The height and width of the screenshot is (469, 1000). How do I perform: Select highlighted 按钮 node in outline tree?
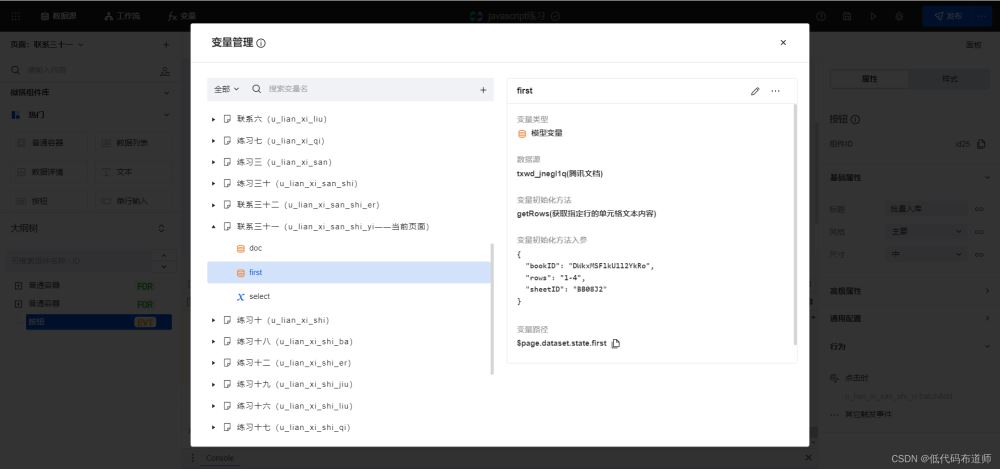tap(99, 322)
